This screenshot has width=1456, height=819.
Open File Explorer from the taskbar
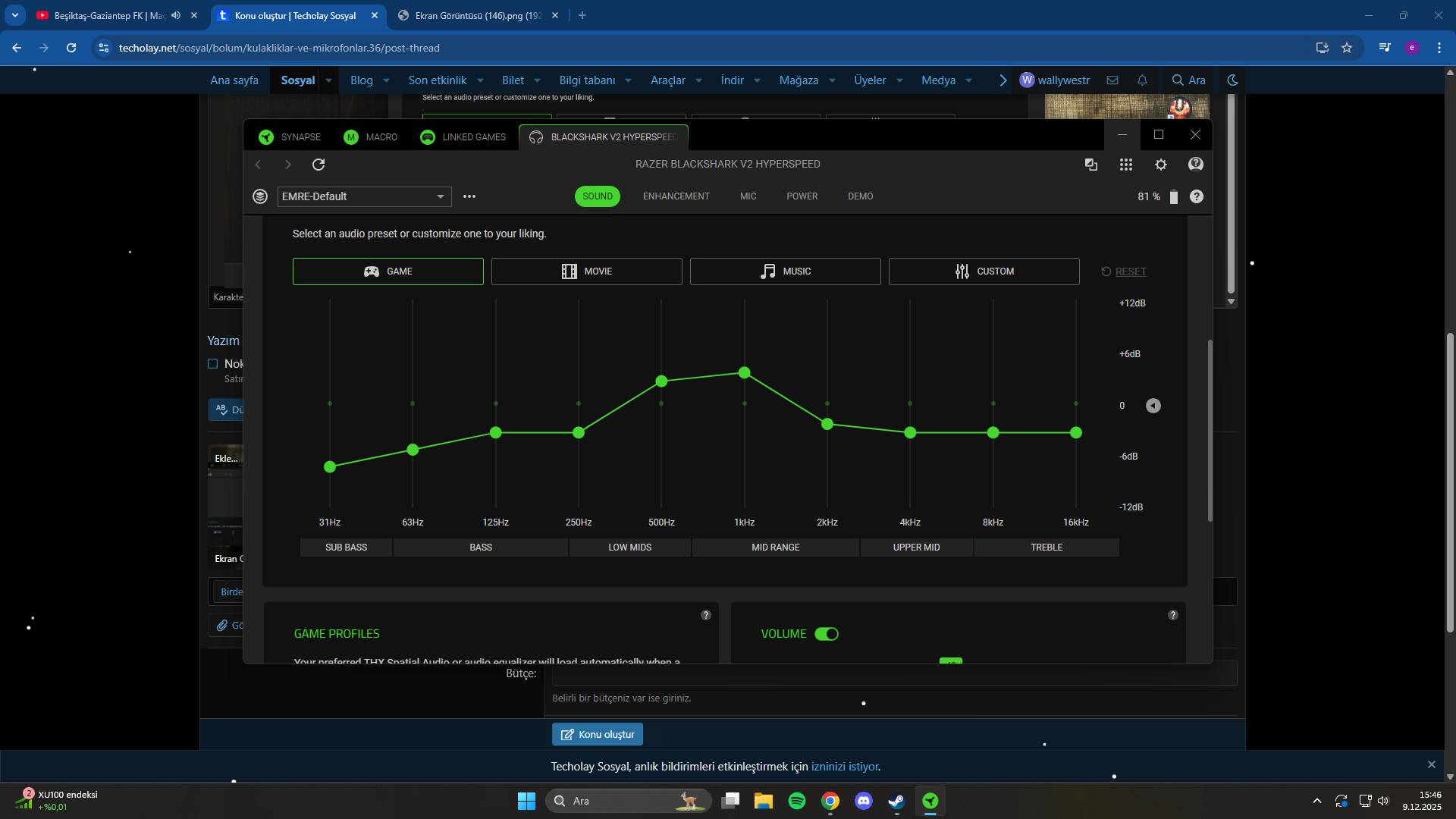pos(764,801)
